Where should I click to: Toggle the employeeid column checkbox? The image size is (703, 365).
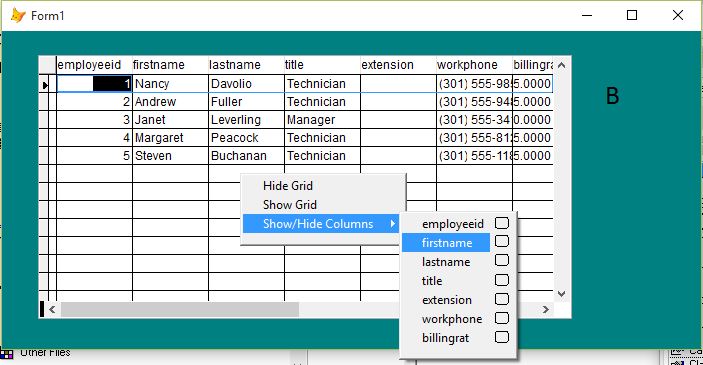click(502, 223)
